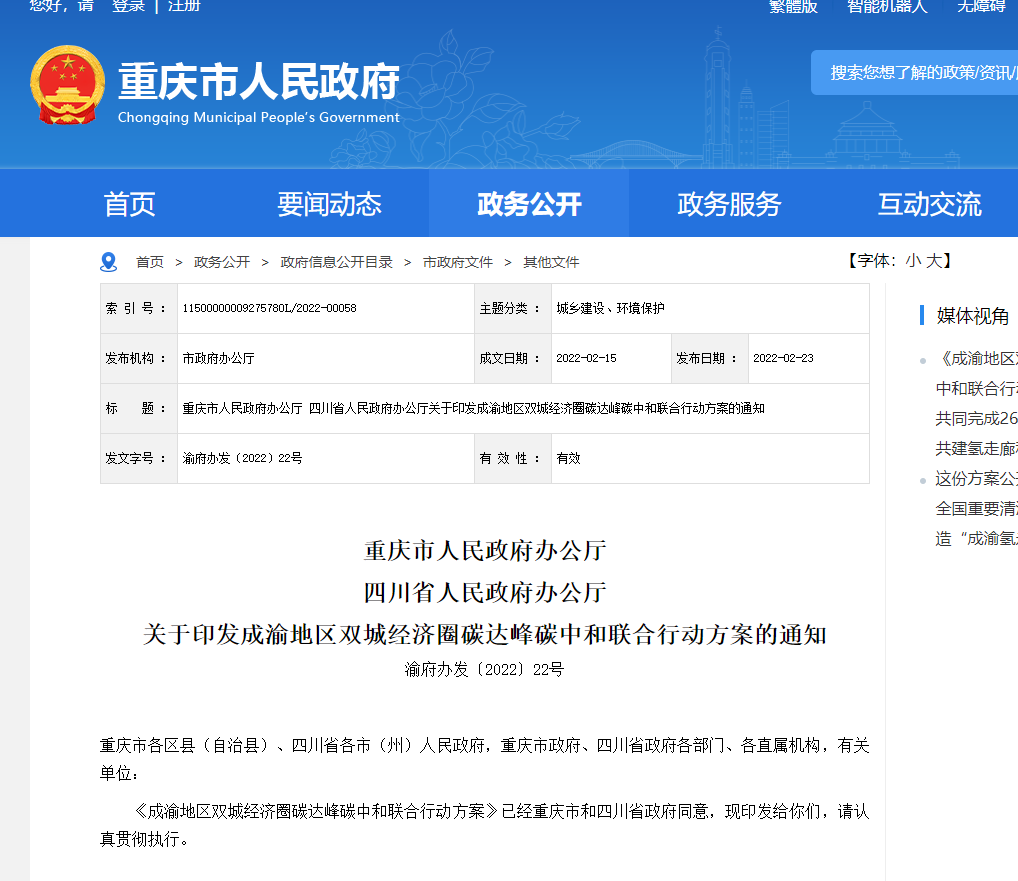Select the 政务公开 navigation tab
The width and height of the screenshot is (1018, 881).
(529, 204)
